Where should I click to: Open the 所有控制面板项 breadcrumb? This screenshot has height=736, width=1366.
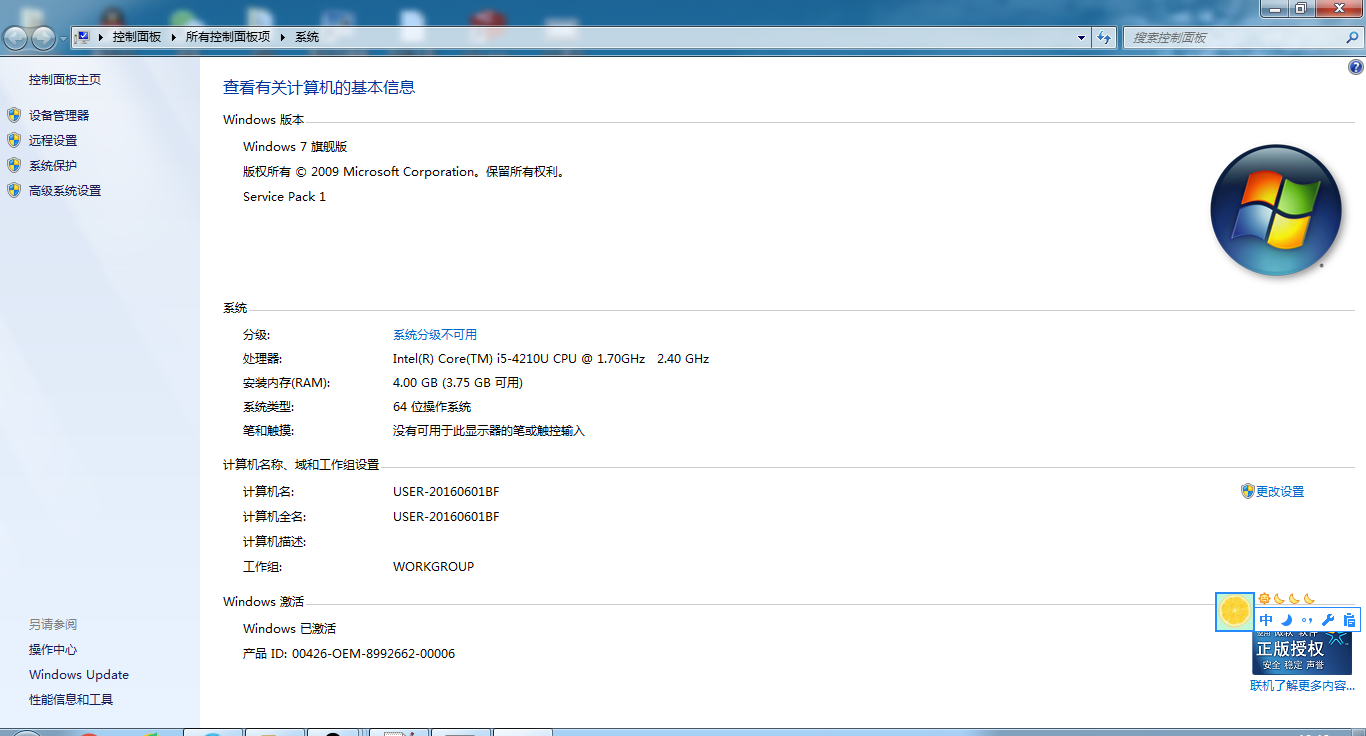(x=227, y=37)
